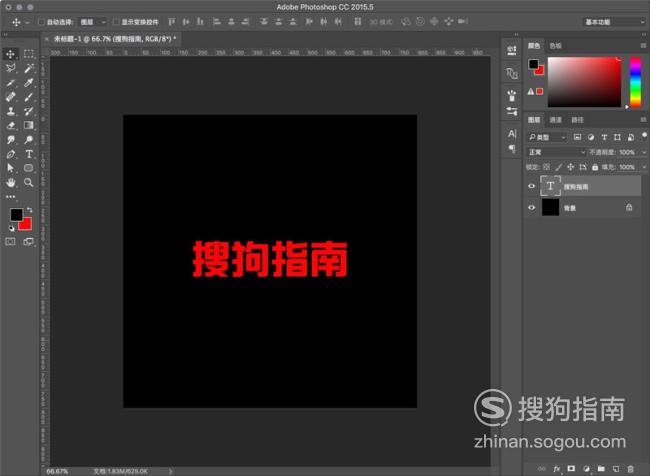This screenshot has width=650, height=476.
Task: Click toolbox background red color swatch
Action: pyautogui.click(x=27, y=225)
